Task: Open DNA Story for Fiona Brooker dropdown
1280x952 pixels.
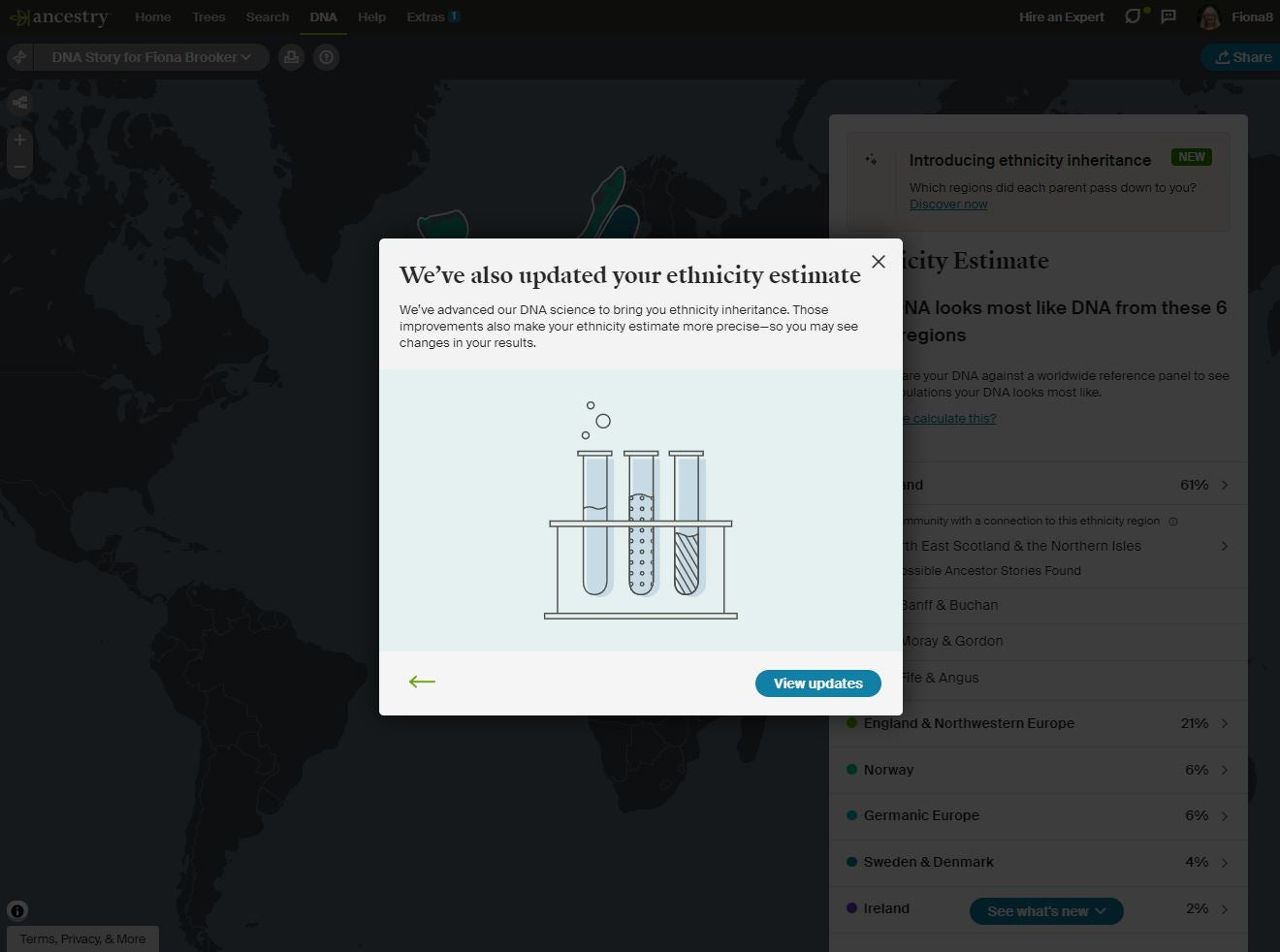Action: pos(152,57)
